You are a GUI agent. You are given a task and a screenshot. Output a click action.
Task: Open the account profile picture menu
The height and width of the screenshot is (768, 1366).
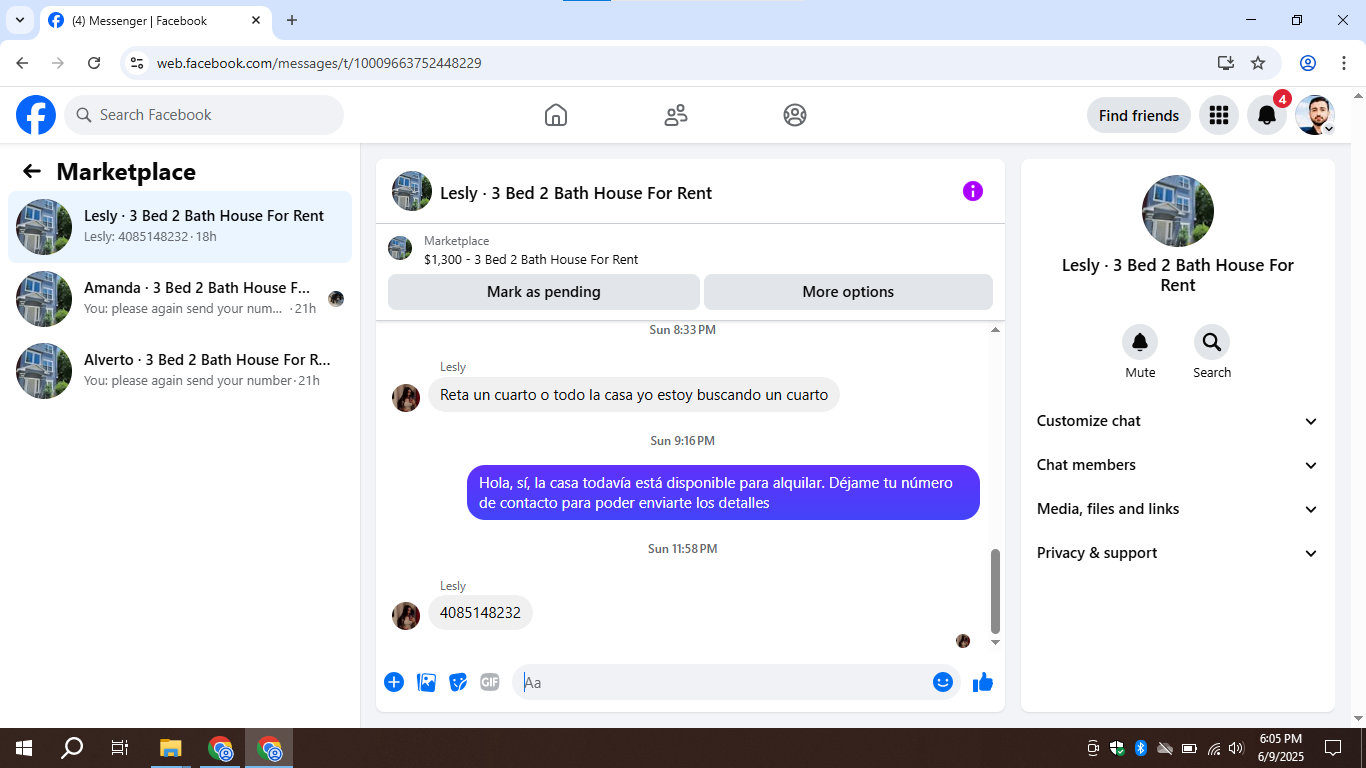click(x=1315, y=115)
